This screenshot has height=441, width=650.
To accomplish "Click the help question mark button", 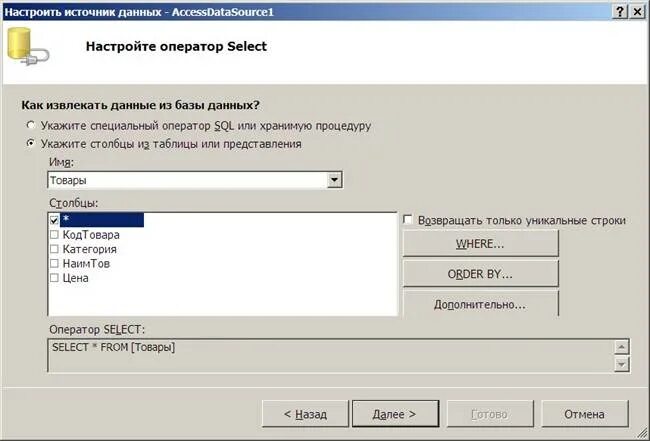I will [x=620, y=12].
